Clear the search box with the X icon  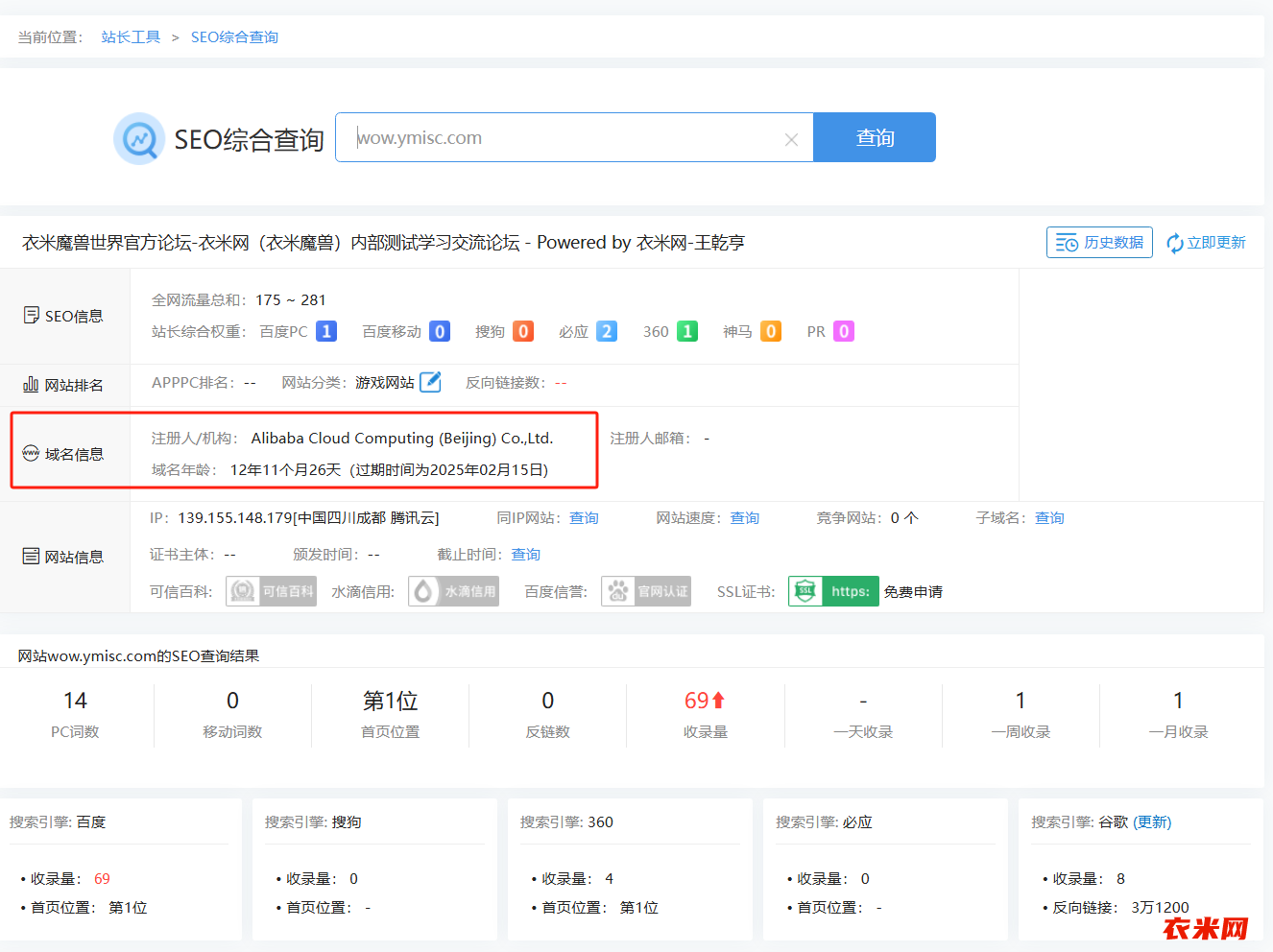point(791,139)
